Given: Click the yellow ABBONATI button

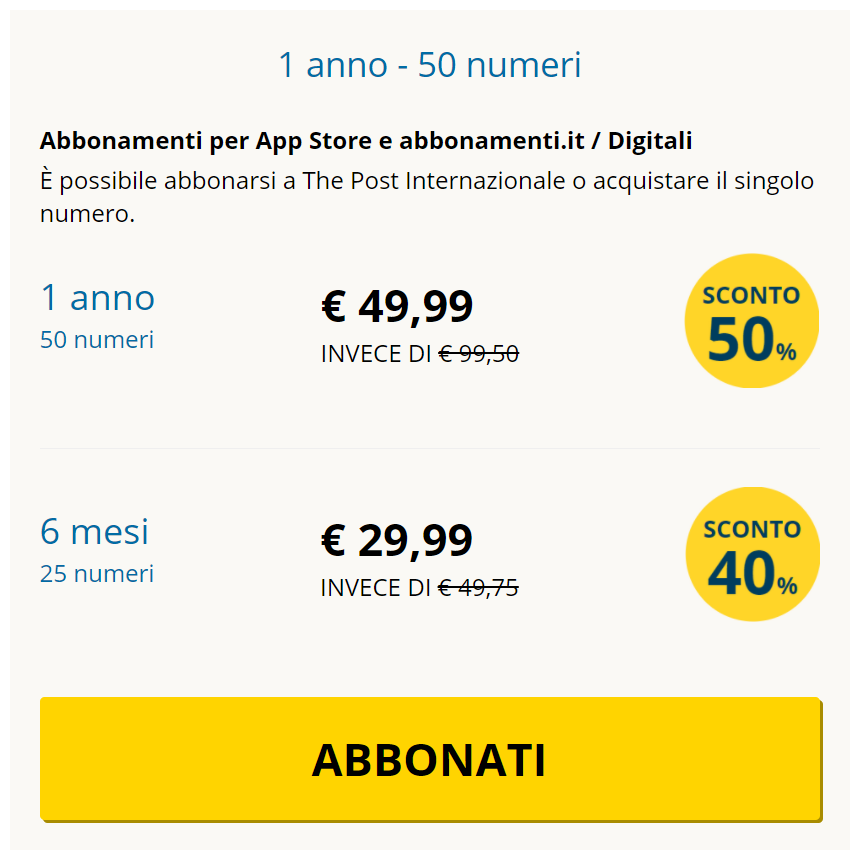Looking at the screenshot, I should click(x=430, y=759).
